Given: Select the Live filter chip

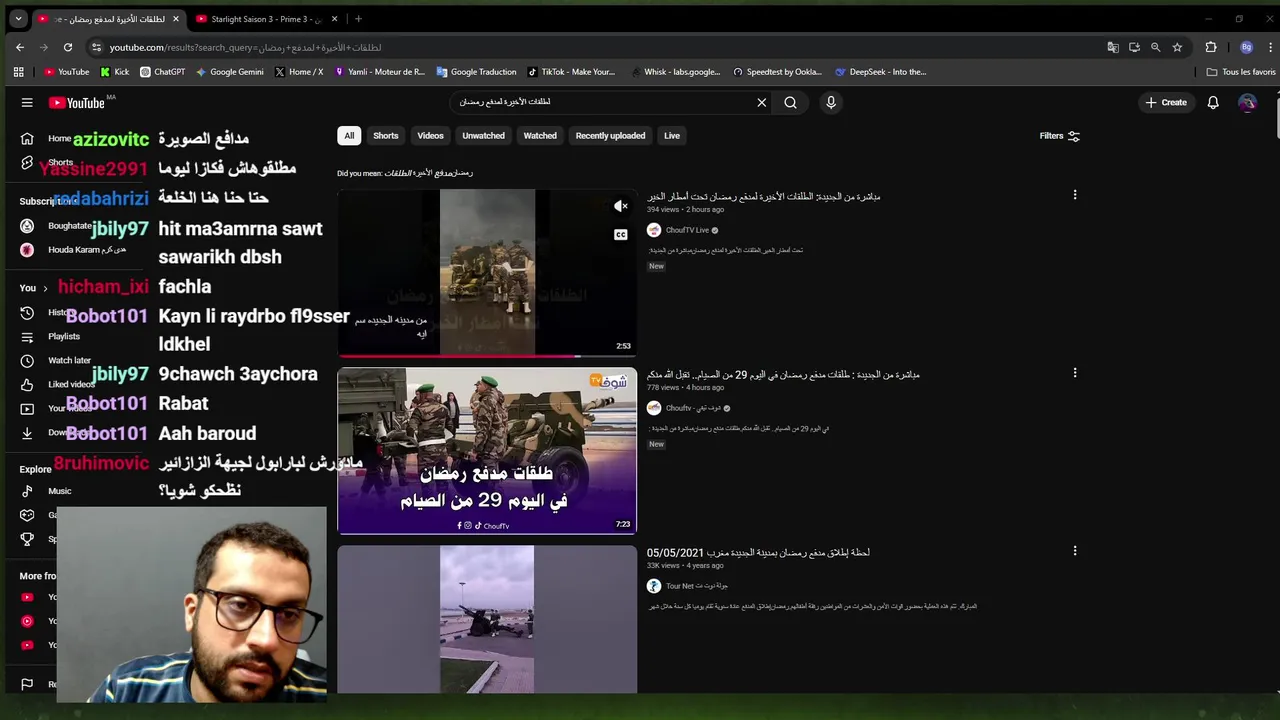Looking at the screenshot, I should pyautogui.click(x=672, y=136).
